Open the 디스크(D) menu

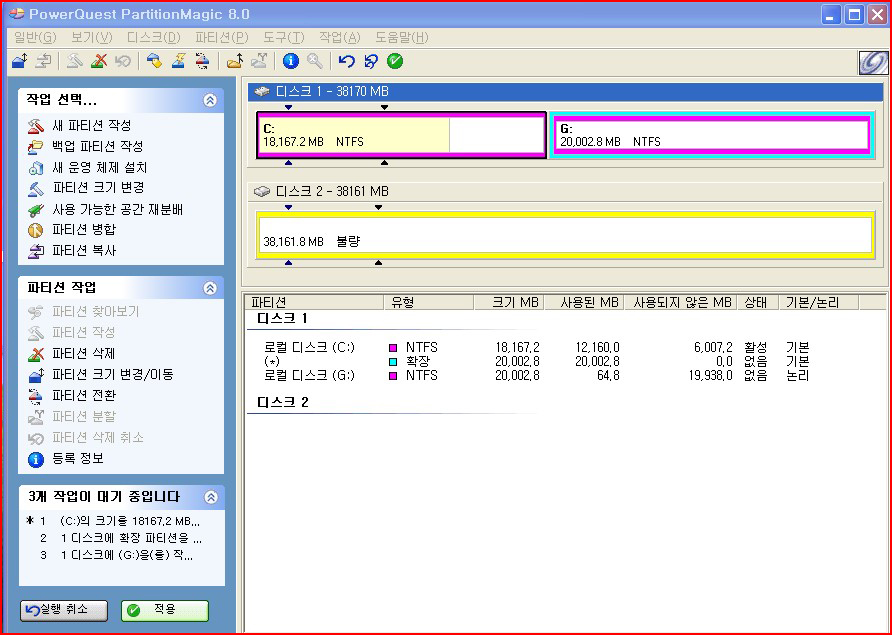tap(154, 38)
